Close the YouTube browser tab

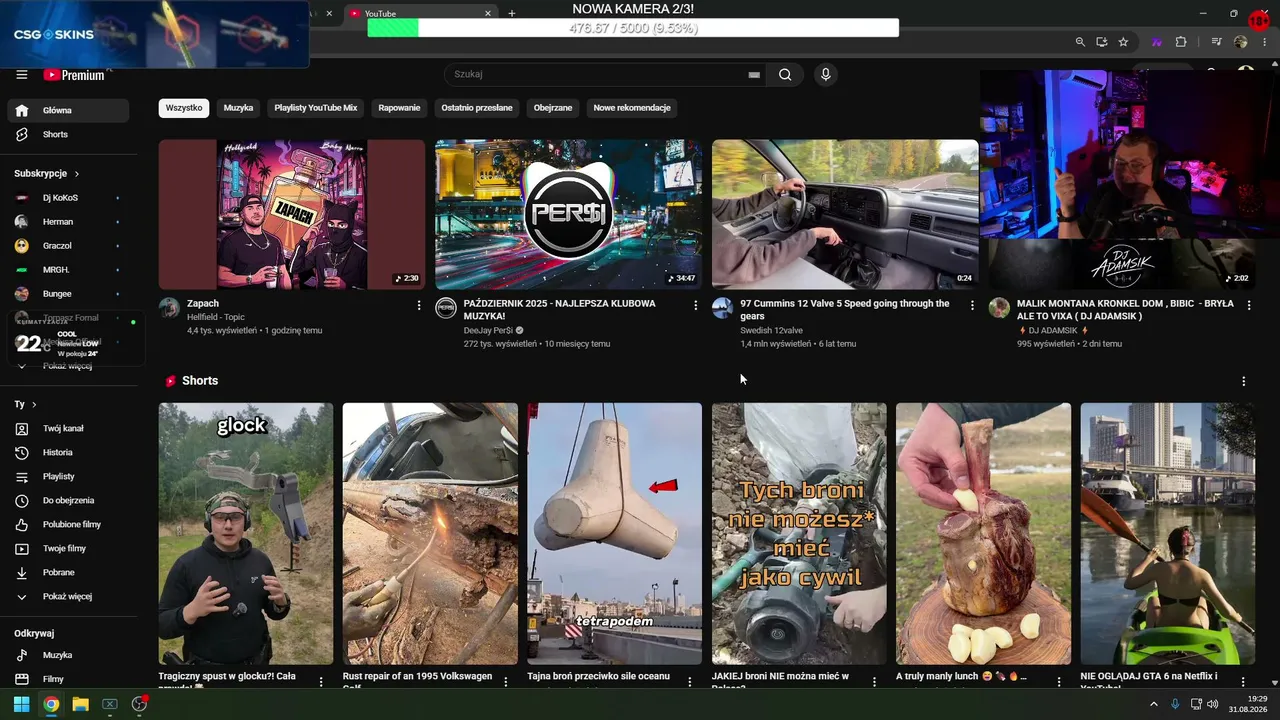488,14
